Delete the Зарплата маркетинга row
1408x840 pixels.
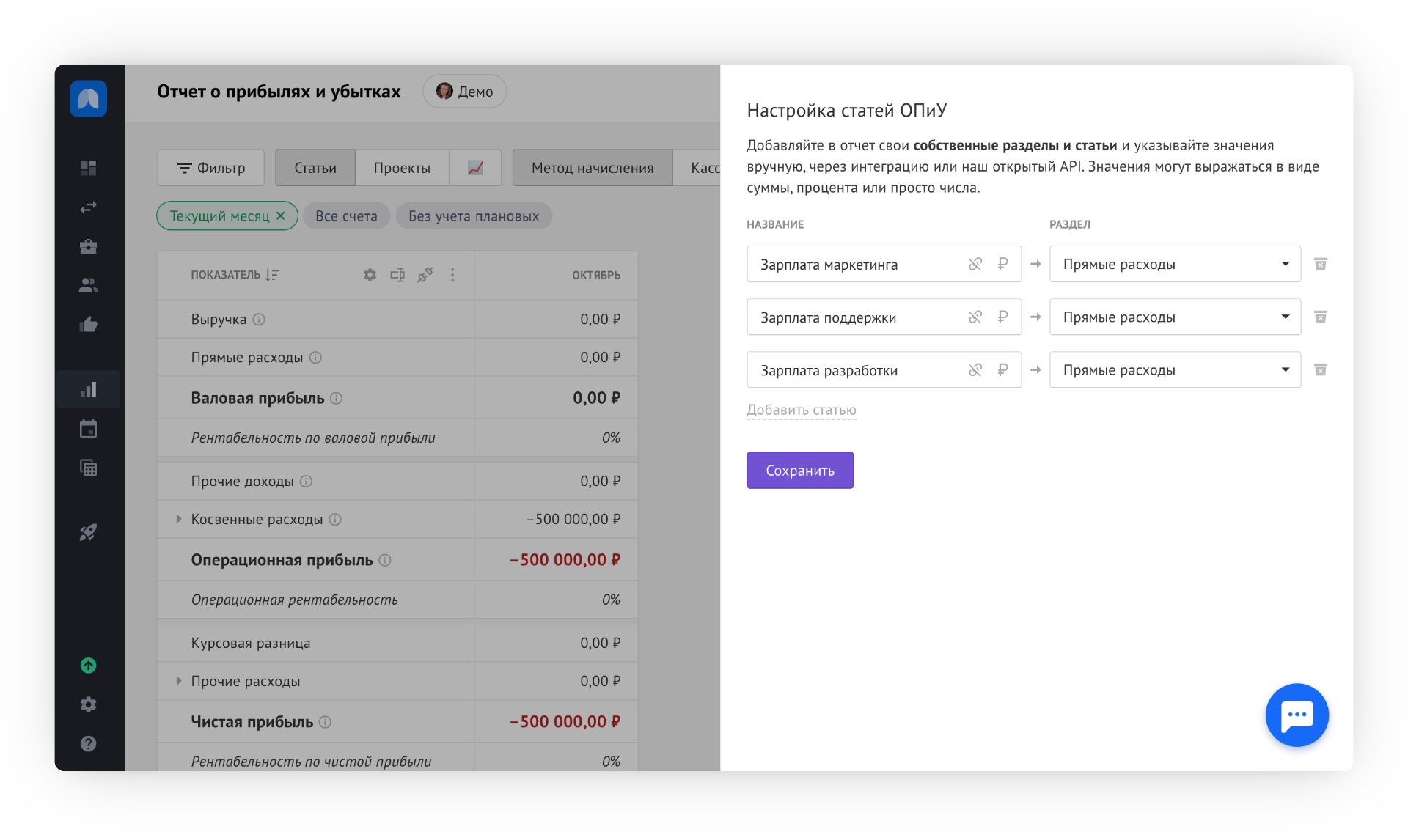pyautogui.click(x=1320, y=264)
